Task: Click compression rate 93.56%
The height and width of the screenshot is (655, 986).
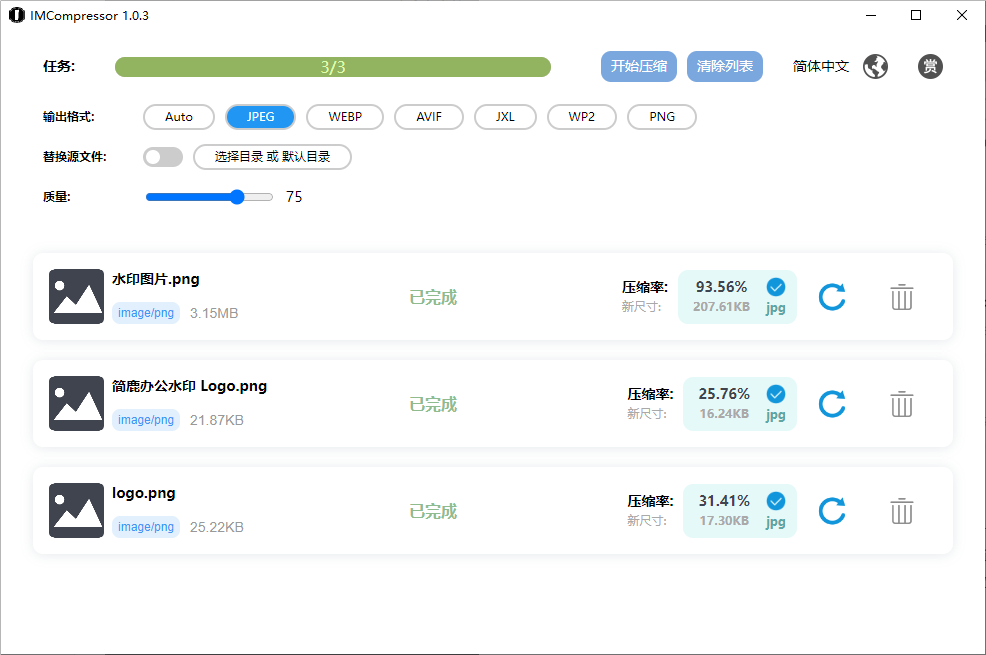Action: tap(721, 287)
